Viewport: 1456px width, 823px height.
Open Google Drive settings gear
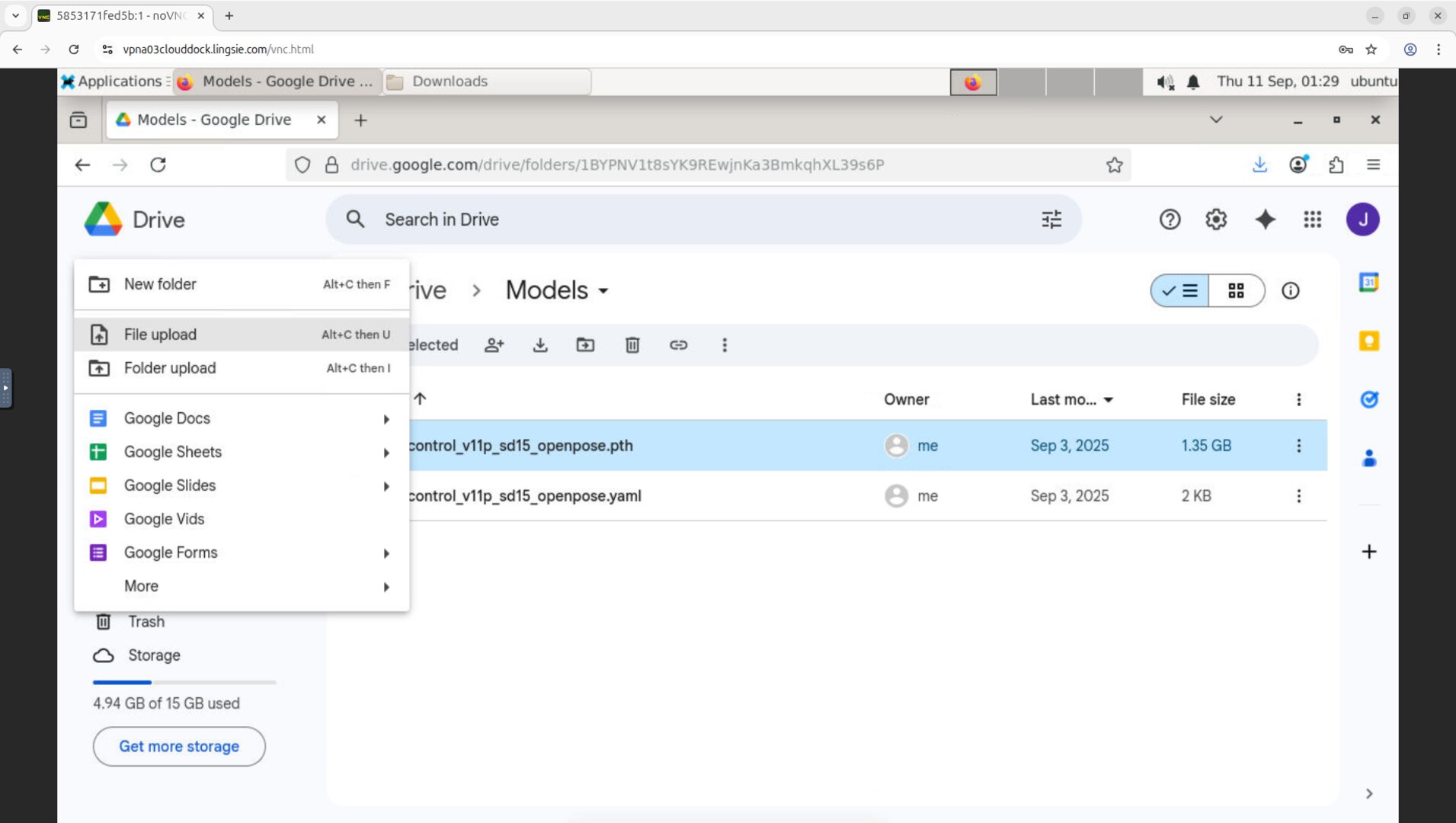pos(1216,219)
